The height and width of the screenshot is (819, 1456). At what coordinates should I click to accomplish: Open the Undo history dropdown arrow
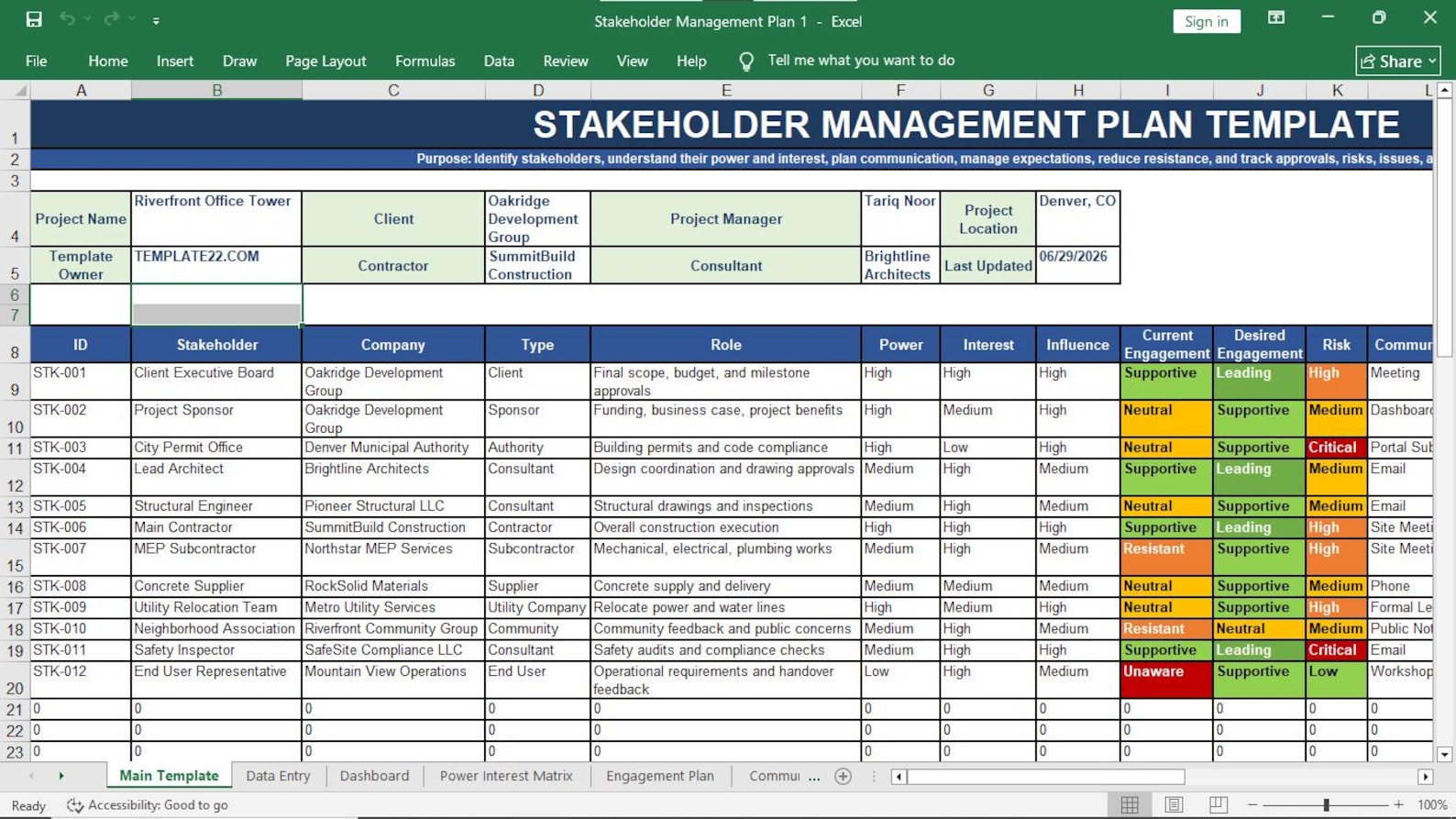[x=88, y=19]
